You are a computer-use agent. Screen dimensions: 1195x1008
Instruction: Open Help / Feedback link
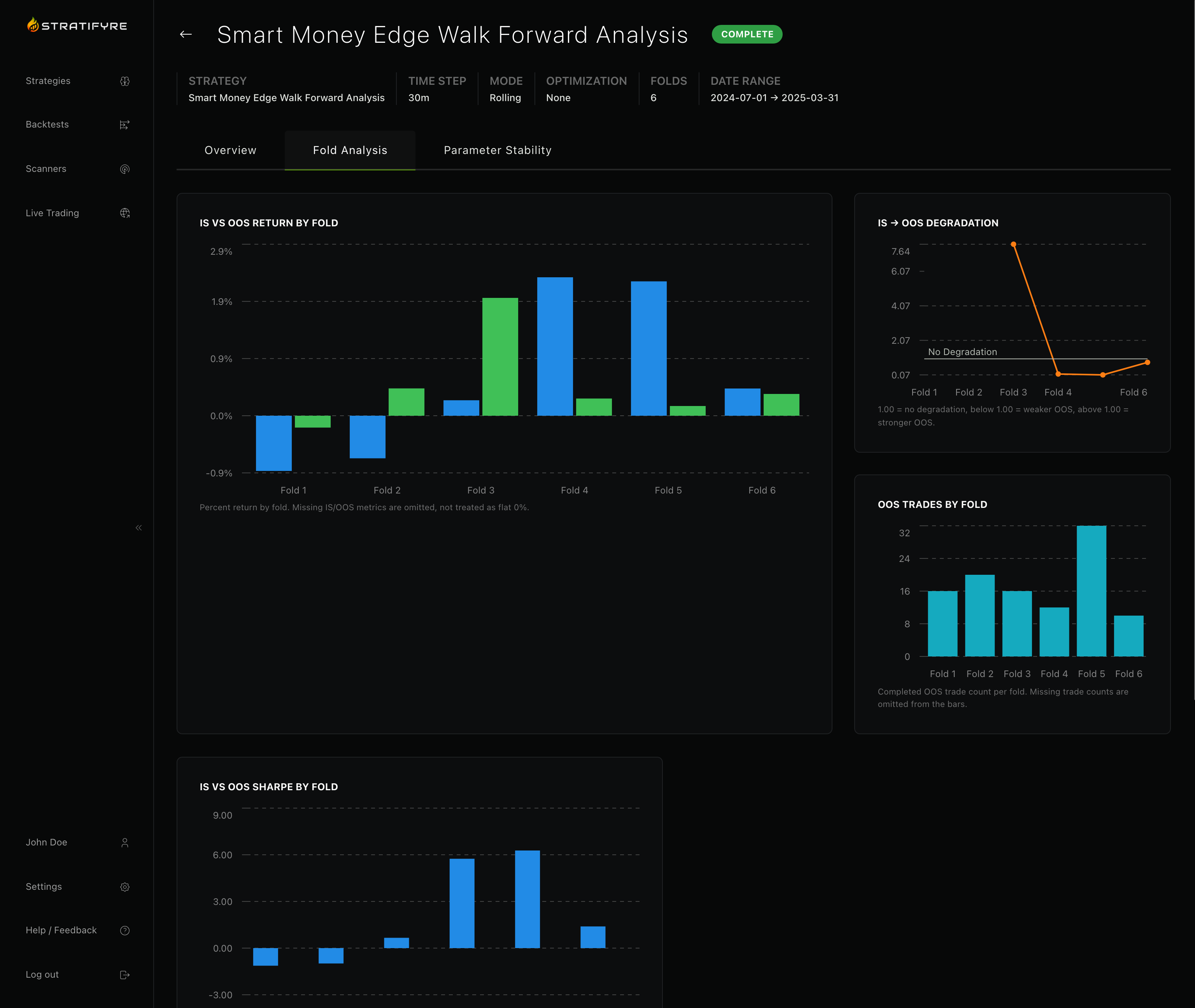point(61,930)
